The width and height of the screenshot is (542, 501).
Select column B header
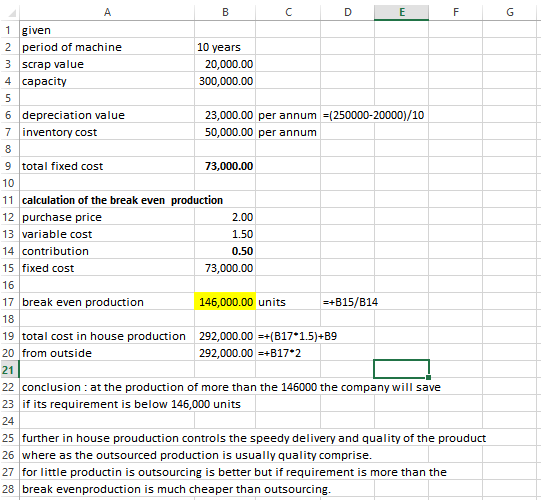click(225, 12)
